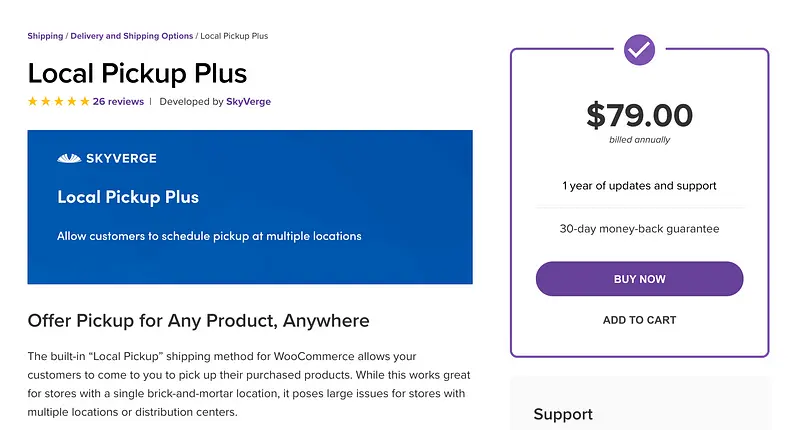800x430 pixels.
Task: Go to Delivery and Shipping Options breadcrumb
Action: click(x=132, y=36)
